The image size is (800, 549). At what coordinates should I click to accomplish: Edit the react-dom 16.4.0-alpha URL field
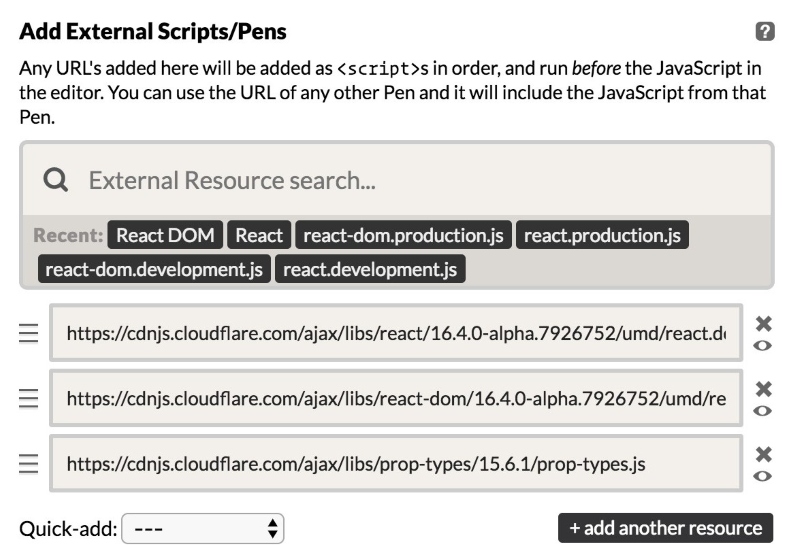click(396, 398)
